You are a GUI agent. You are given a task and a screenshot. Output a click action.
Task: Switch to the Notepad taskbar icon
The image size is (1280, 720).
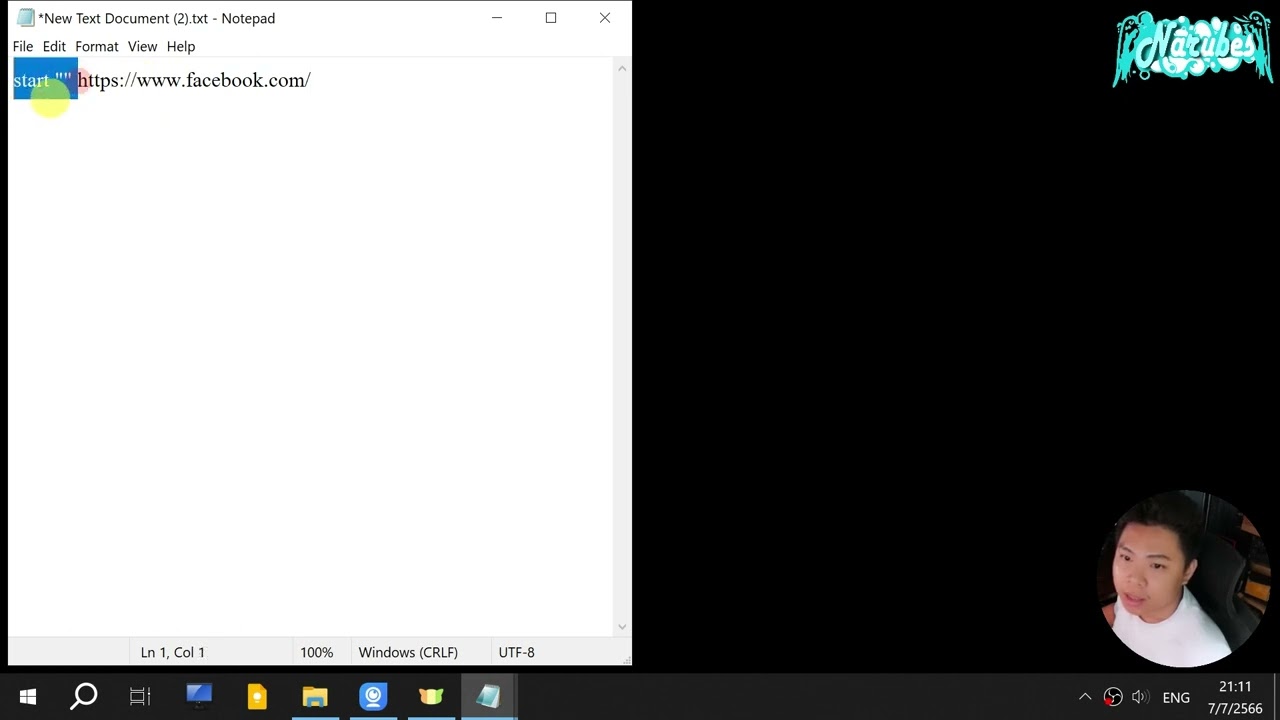pyautogui.click(x=489, y=696)
